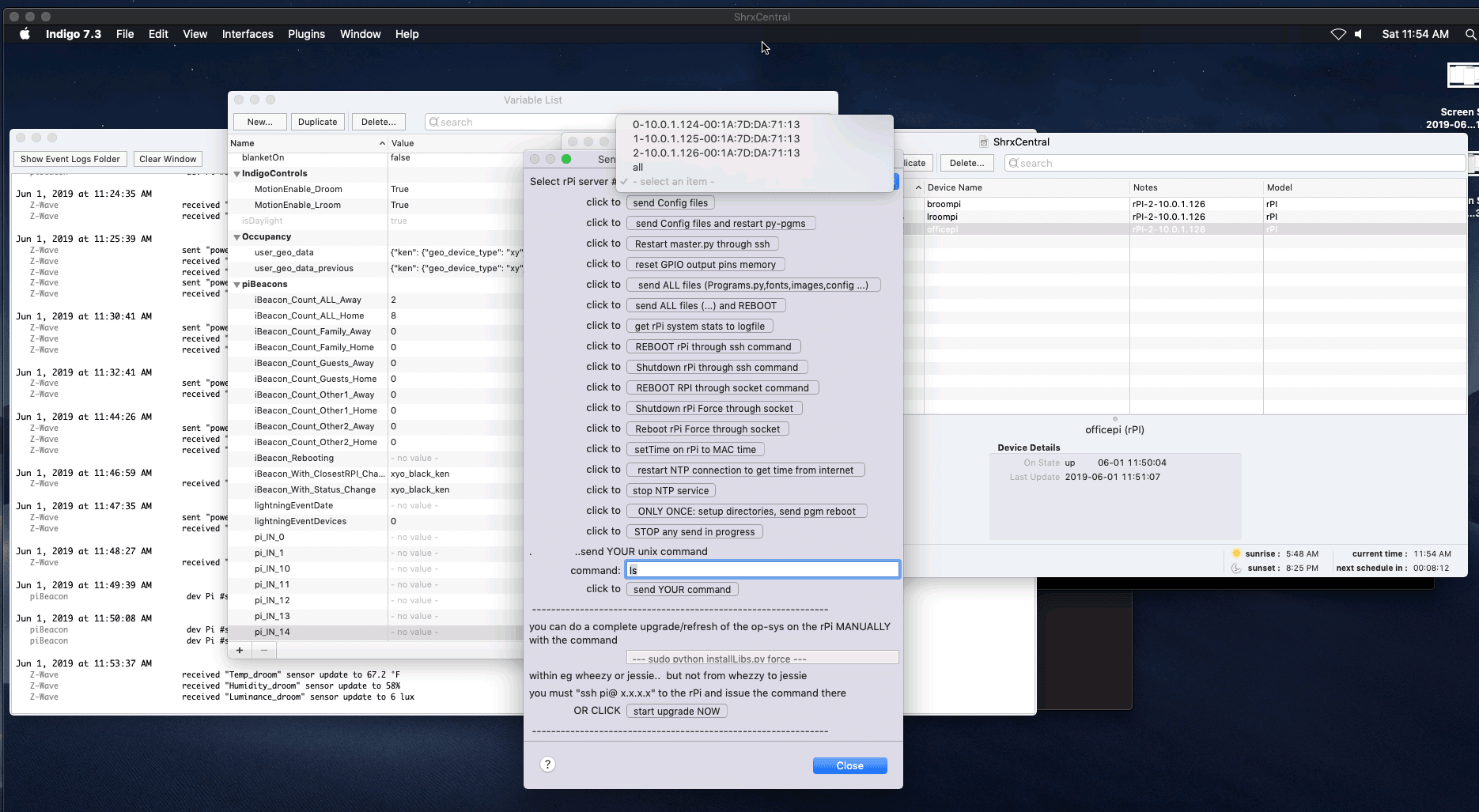Collapse the Occupancy variable folder
Viewport: 1479px width, 812px height.
click(236, 237)
